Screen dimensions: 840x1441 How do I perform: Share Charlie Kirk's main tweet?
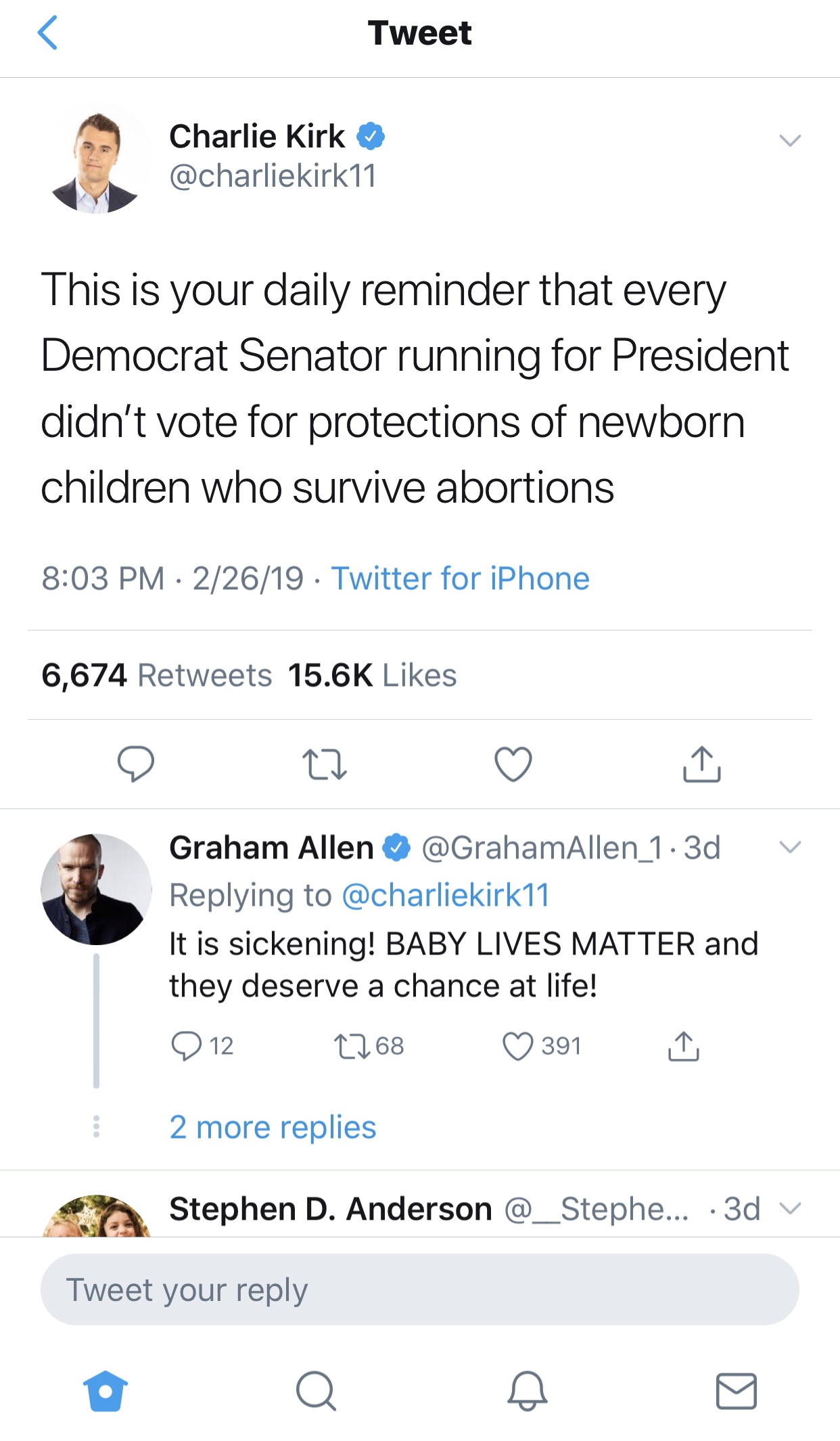point(701,764)
